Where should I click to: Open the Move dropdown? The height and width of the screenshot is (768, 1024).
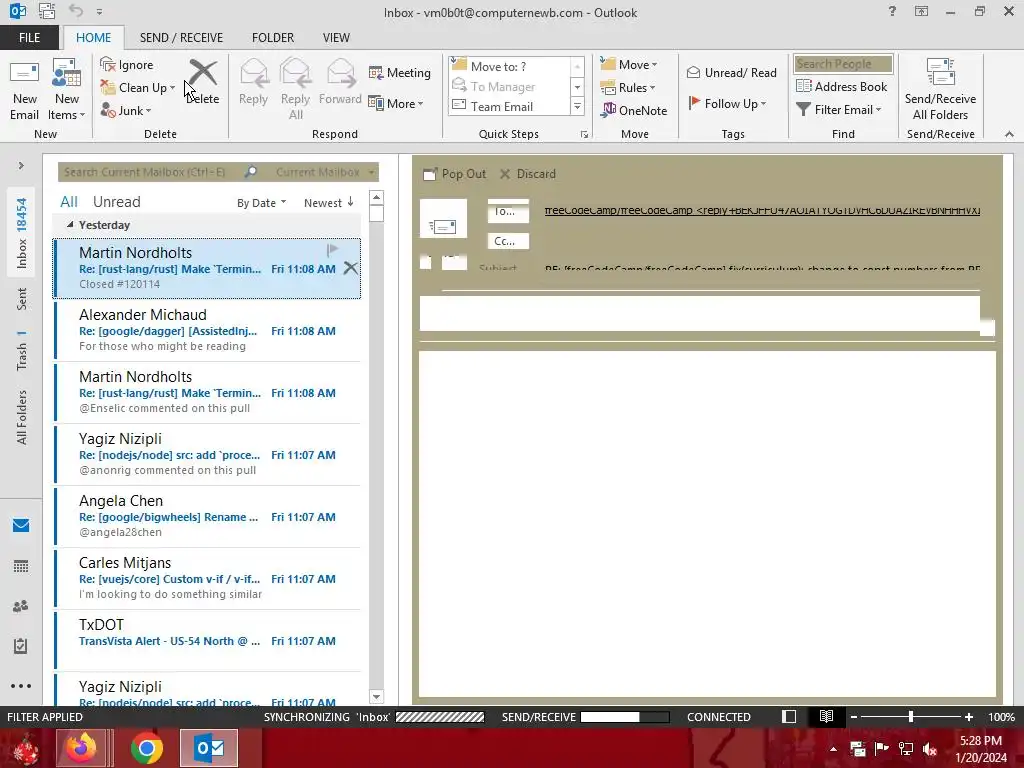point(629,65)
